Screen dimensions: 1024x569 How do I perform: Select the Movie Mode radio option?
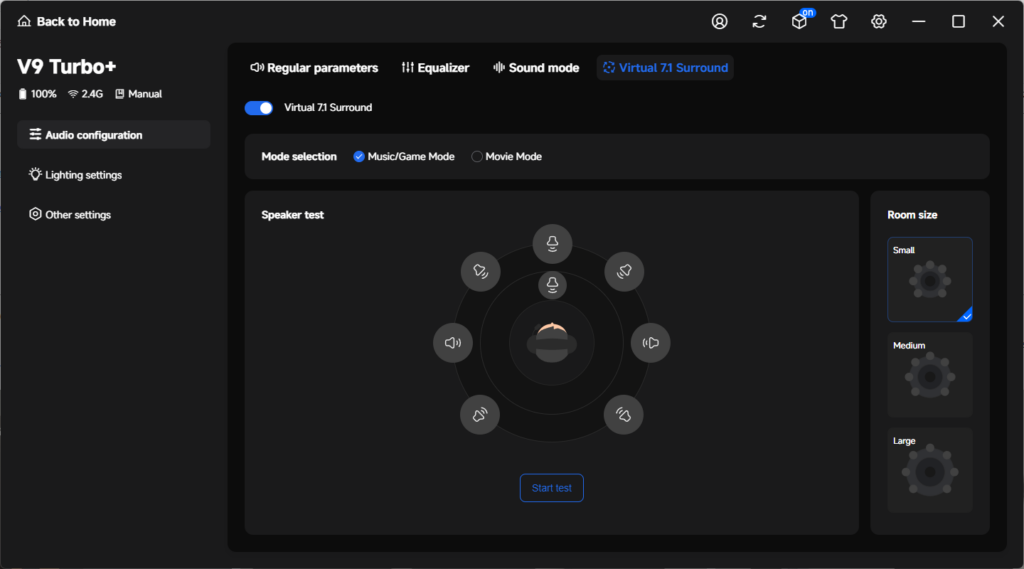[507, 157]
